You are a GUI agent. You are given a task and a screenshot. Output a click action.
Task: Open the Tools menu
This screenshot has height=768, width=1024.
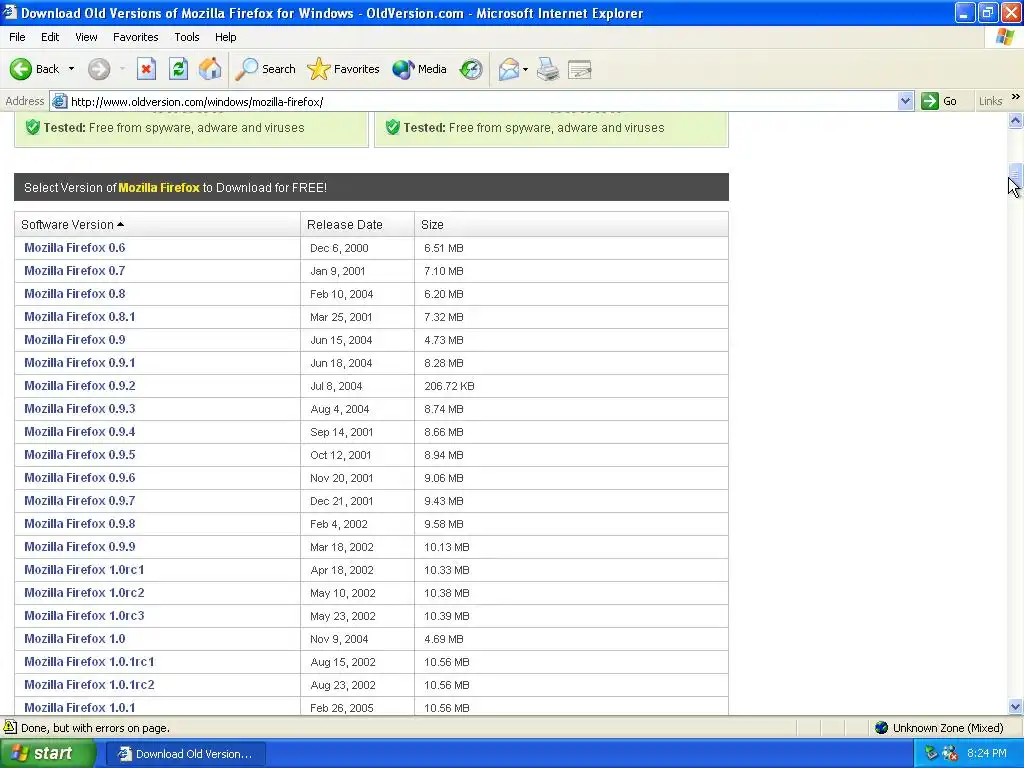click(x=187, y=37)
